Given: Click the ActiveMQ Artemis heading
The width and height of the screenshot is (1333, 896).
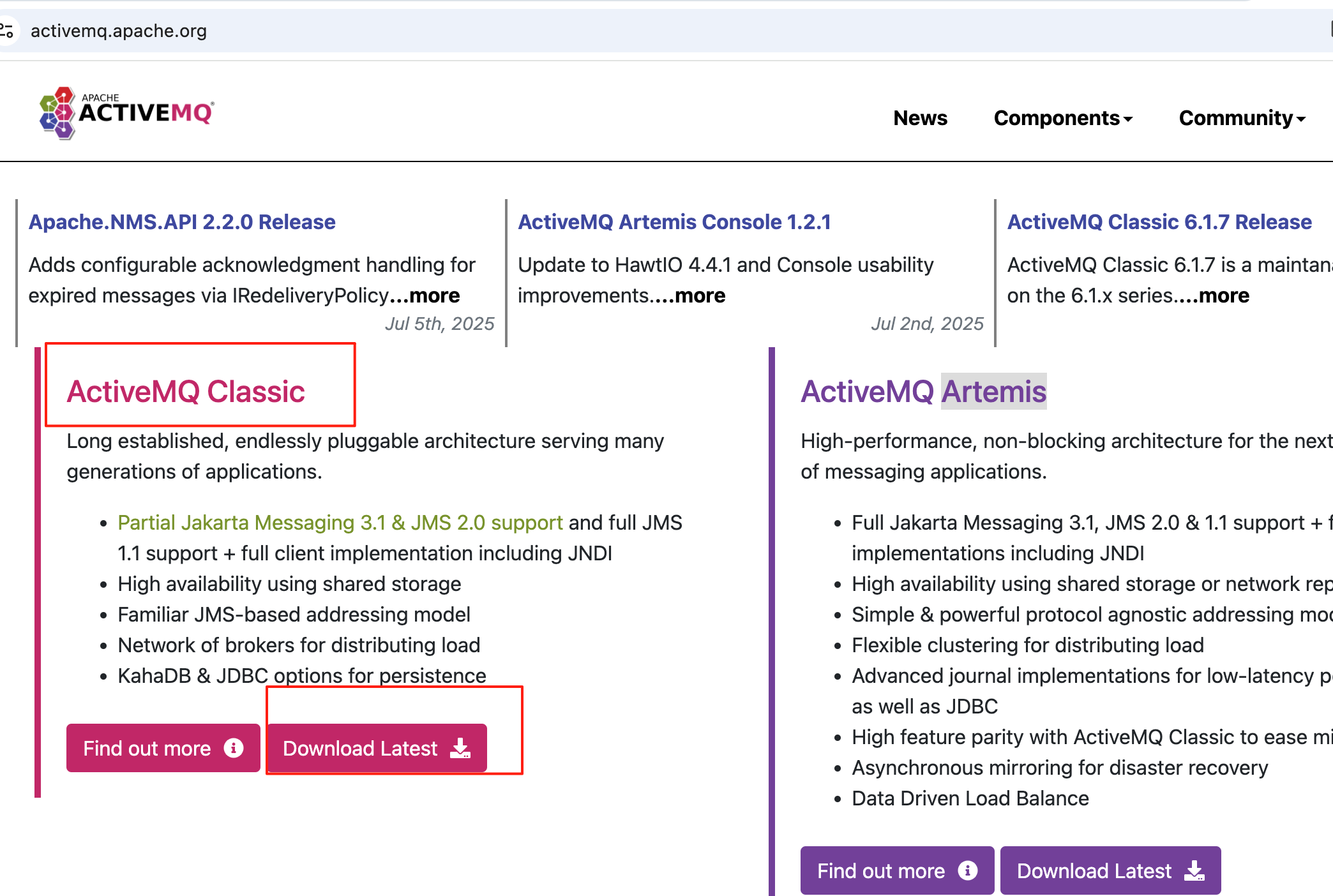Looking at the screenshot, I should pyautogui.click(x=923, y=391).
